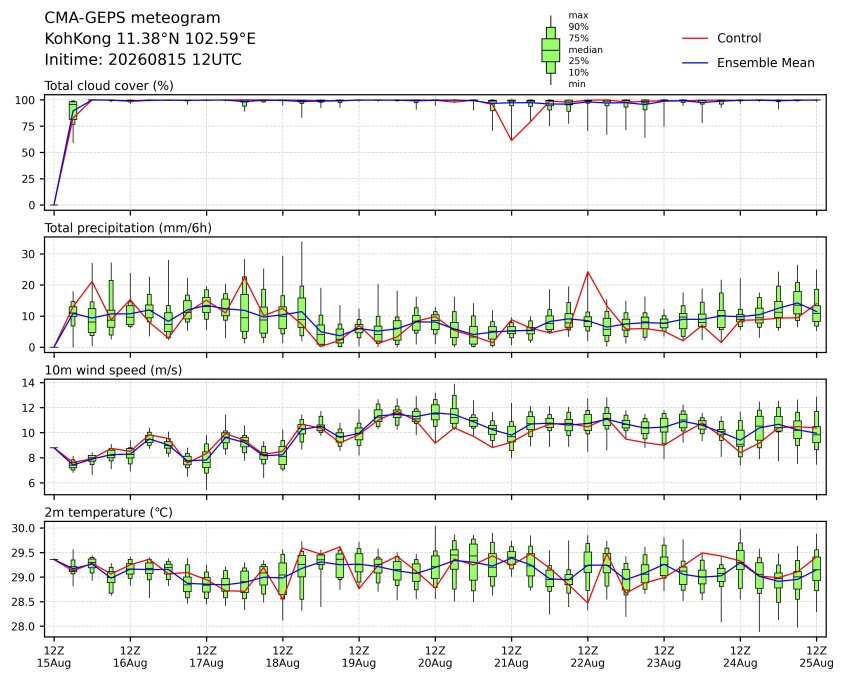
Task: Click the 28.0 tick on temperature axis
Action: [24, 627]
